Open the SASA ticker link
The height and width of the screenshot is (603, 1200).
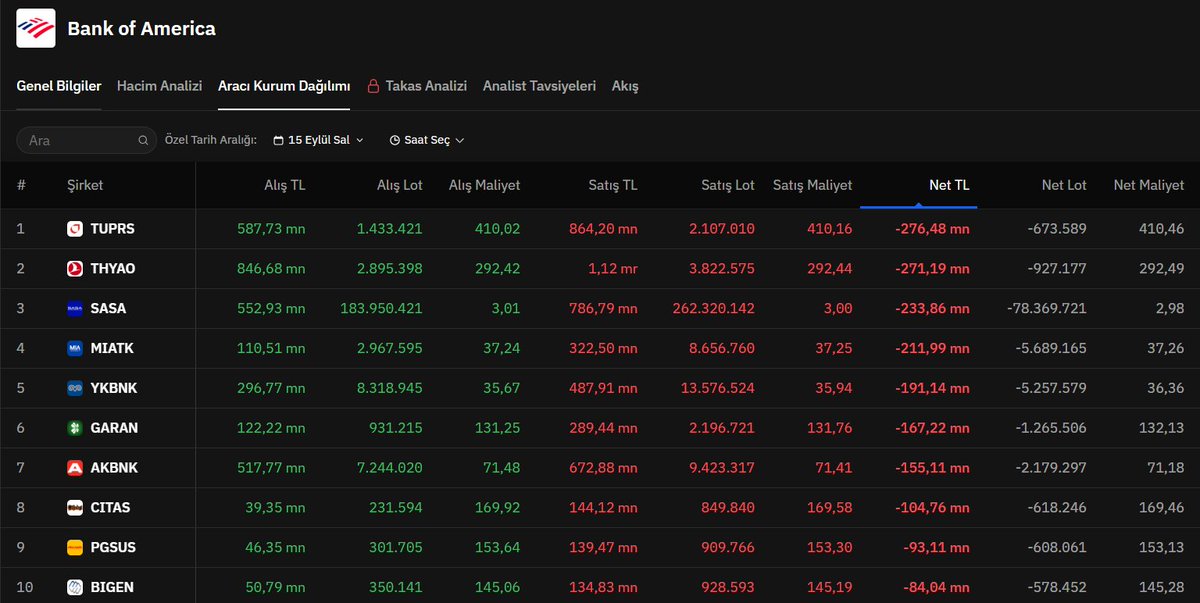pyautogui.click(x=108, y=309)
